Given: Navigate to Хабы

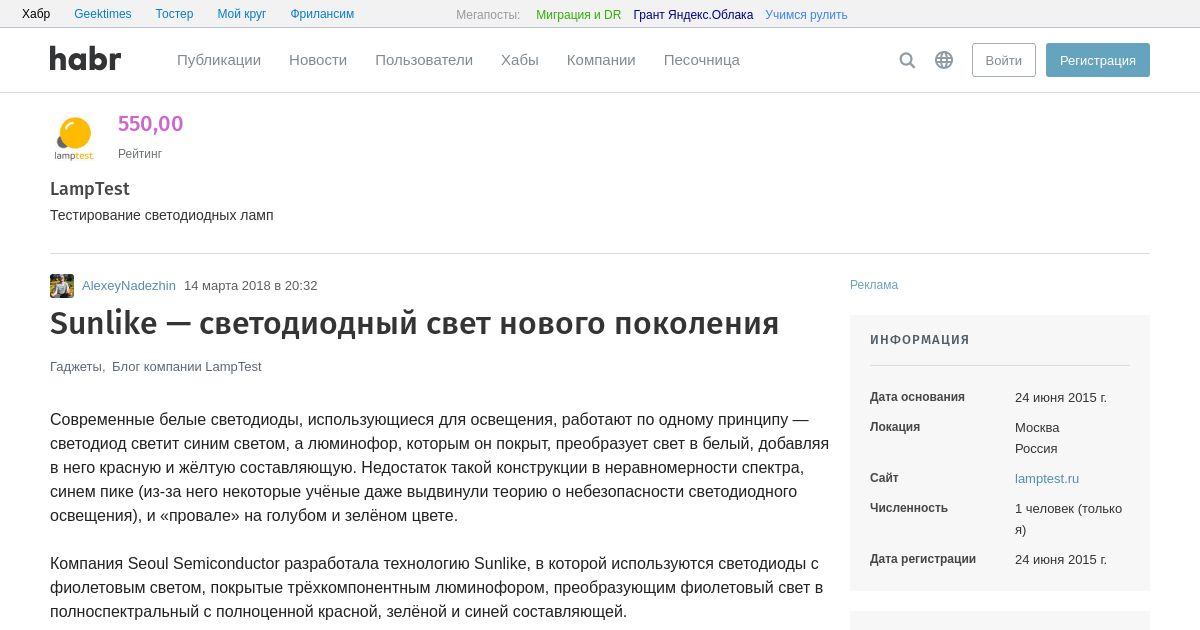Looking at the screenshot, I should pyautogui.click(x=519, y=60).
